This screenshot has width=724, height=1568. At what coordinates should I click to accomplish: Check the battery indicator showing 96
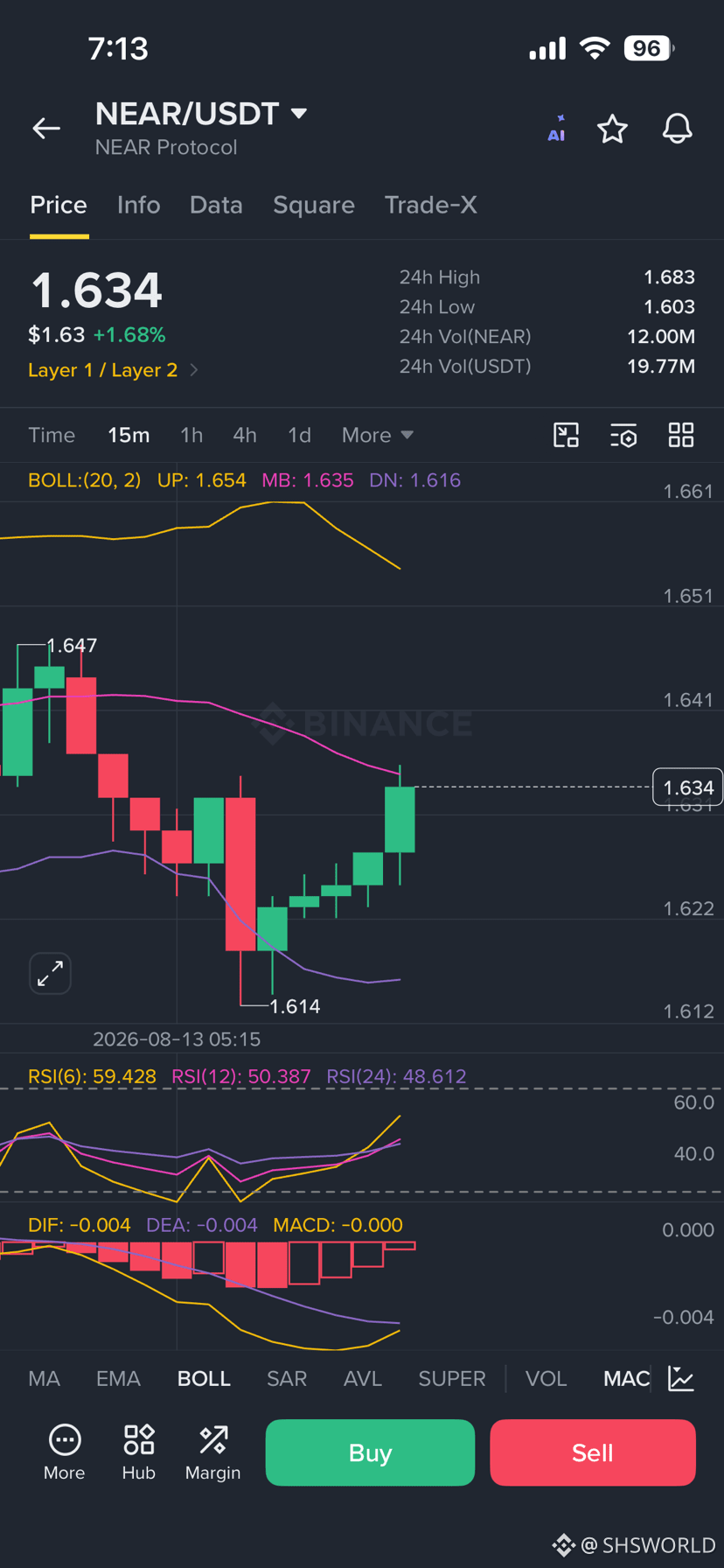(649, 48)
